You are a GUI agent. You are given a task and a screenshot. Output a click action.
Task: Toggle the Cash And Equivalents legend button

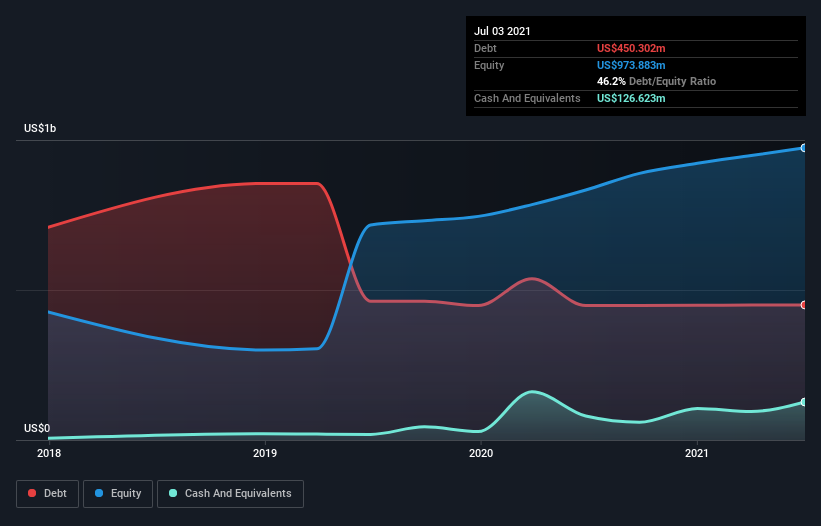point(230,494)
